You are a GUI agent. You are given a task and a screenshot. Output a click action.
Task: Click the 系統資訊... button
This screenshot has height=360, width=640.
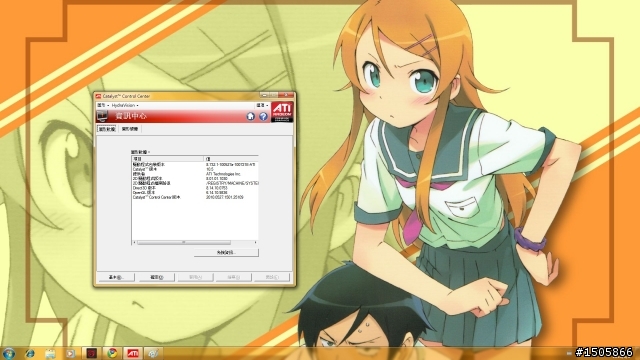(226, 253)
